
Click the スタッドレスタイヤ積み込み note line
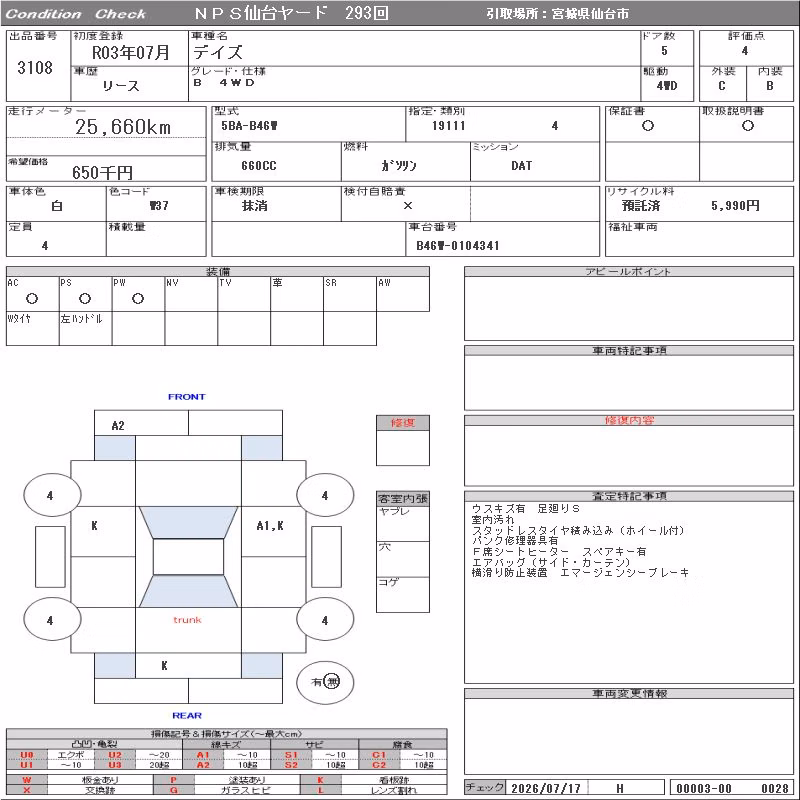(578, 531)
